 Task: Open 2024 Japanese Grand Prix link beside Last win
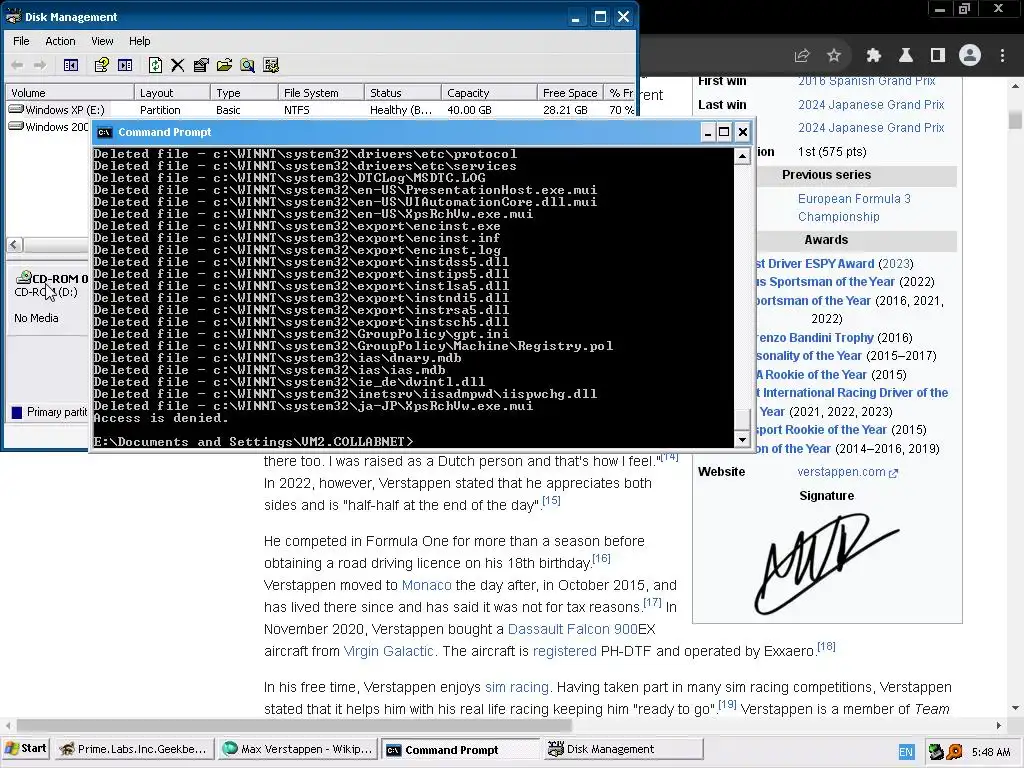pyautogui.click(x=871, y=104)
